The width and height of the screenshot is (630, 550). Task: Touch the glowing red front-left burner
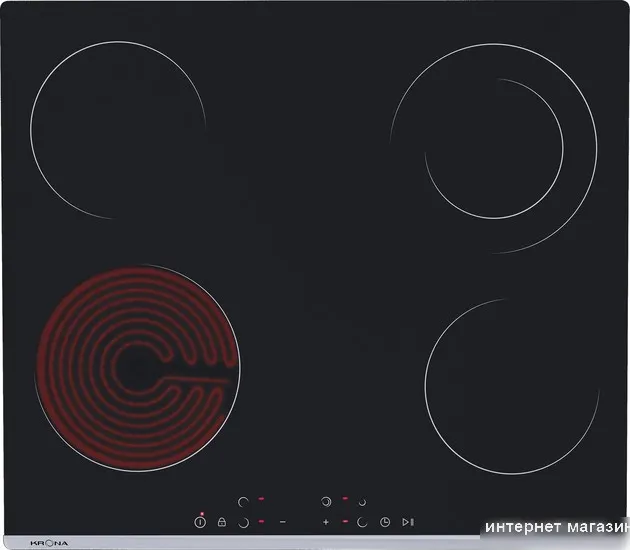[x=138, y=368]
